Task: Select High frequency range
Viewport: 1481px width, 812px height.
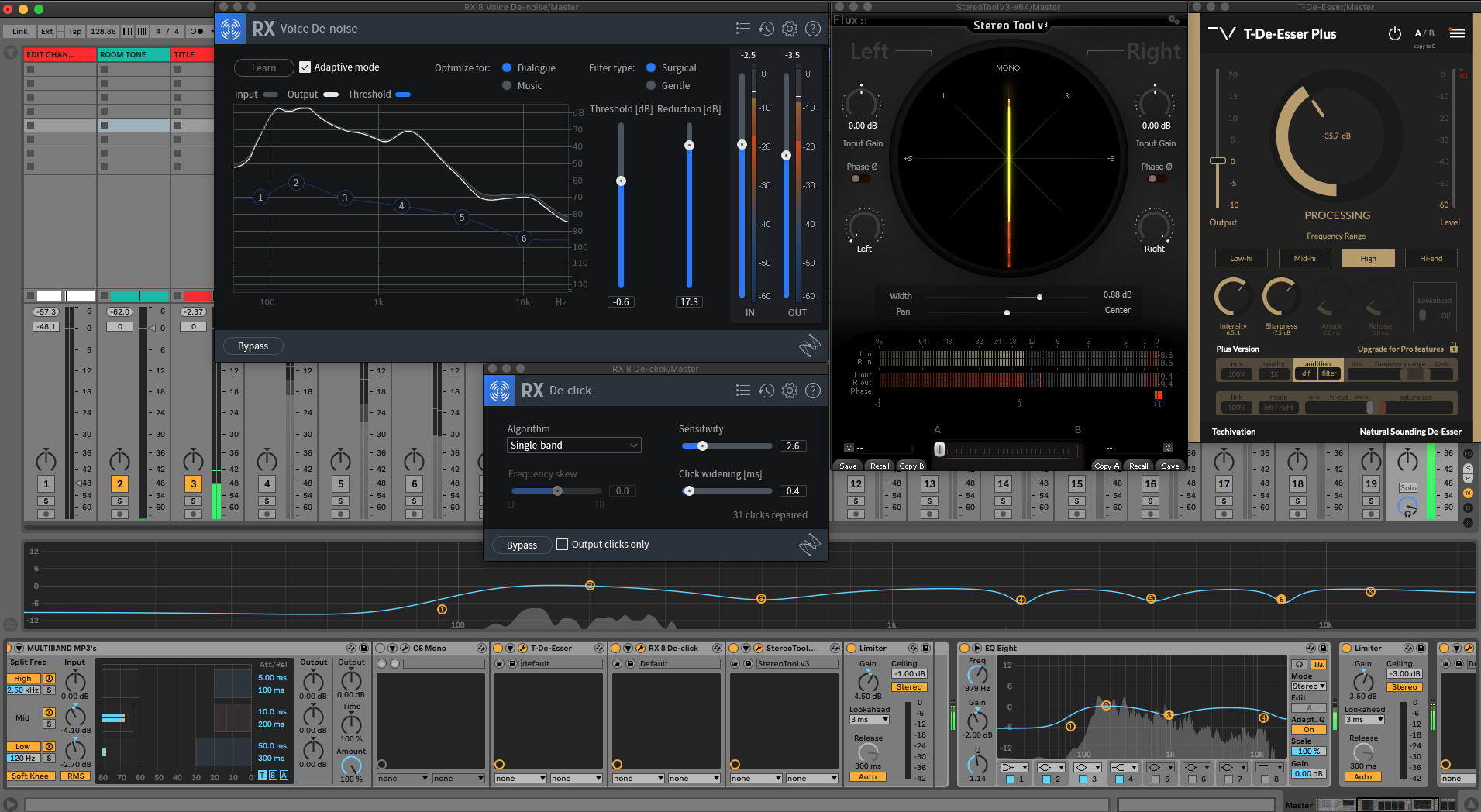Action: coord(1369,258)
